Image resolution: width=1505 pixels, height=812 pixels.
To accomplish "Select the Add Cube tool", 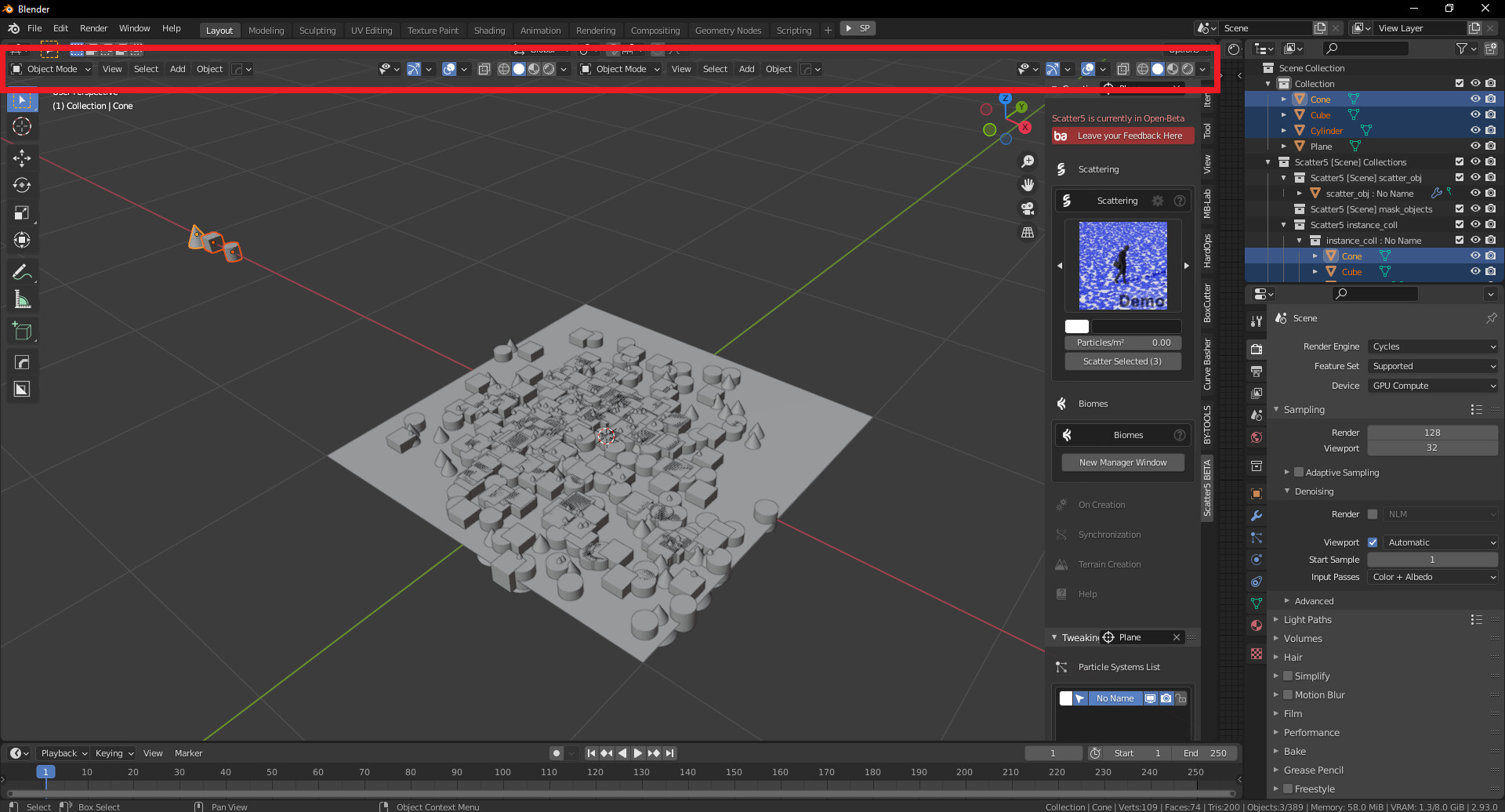I will tap(22, 330).
